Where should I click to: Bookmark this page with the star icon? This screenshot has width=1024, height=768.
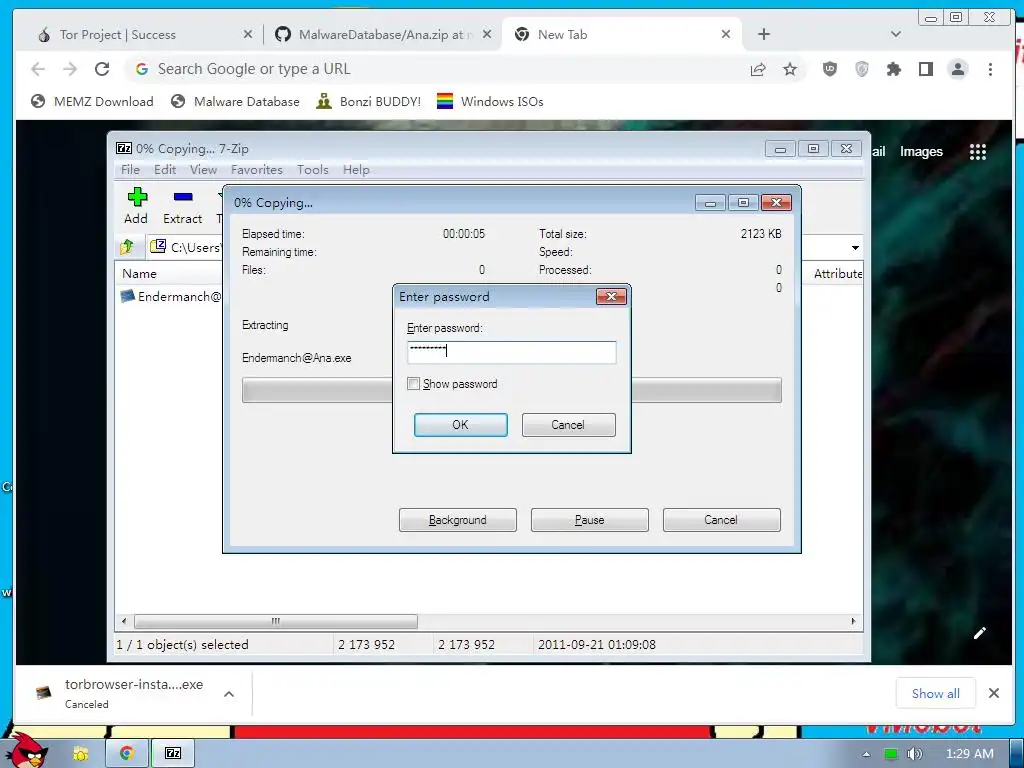pos(790,69)
